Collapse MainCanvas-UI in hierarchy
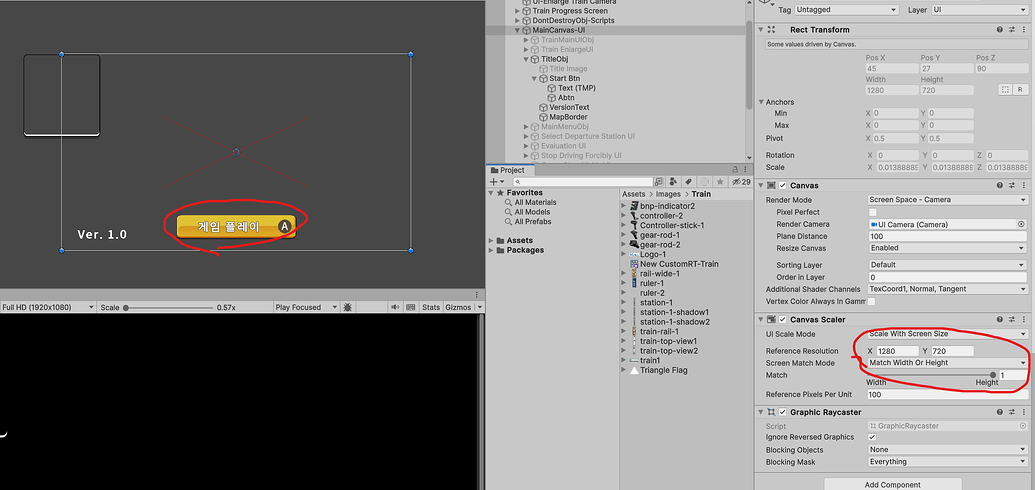The height and width of the screenshot is (490, 1035). point(518,30)
